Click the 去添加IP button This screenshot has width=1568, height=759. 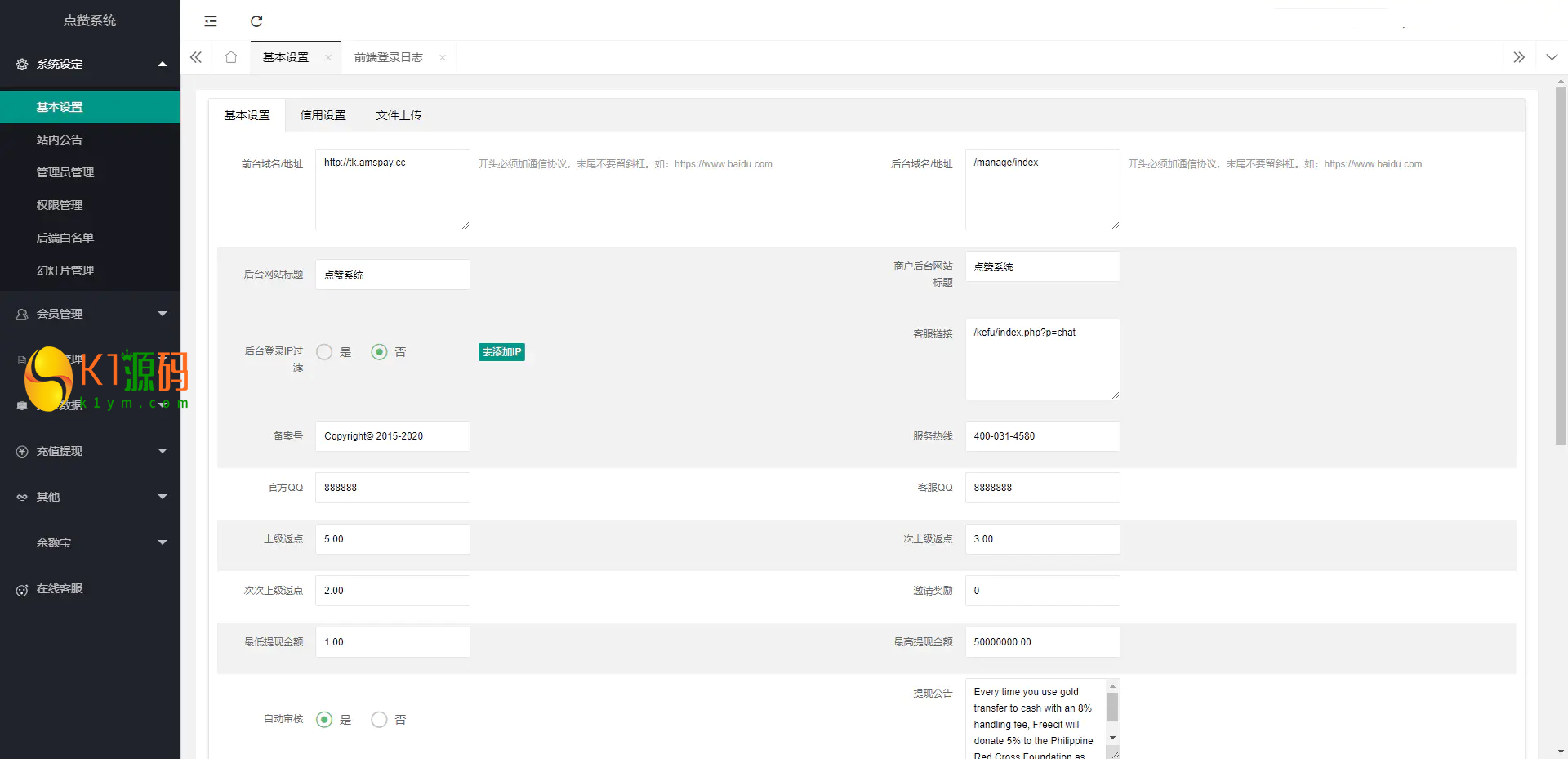pos(501,352)
